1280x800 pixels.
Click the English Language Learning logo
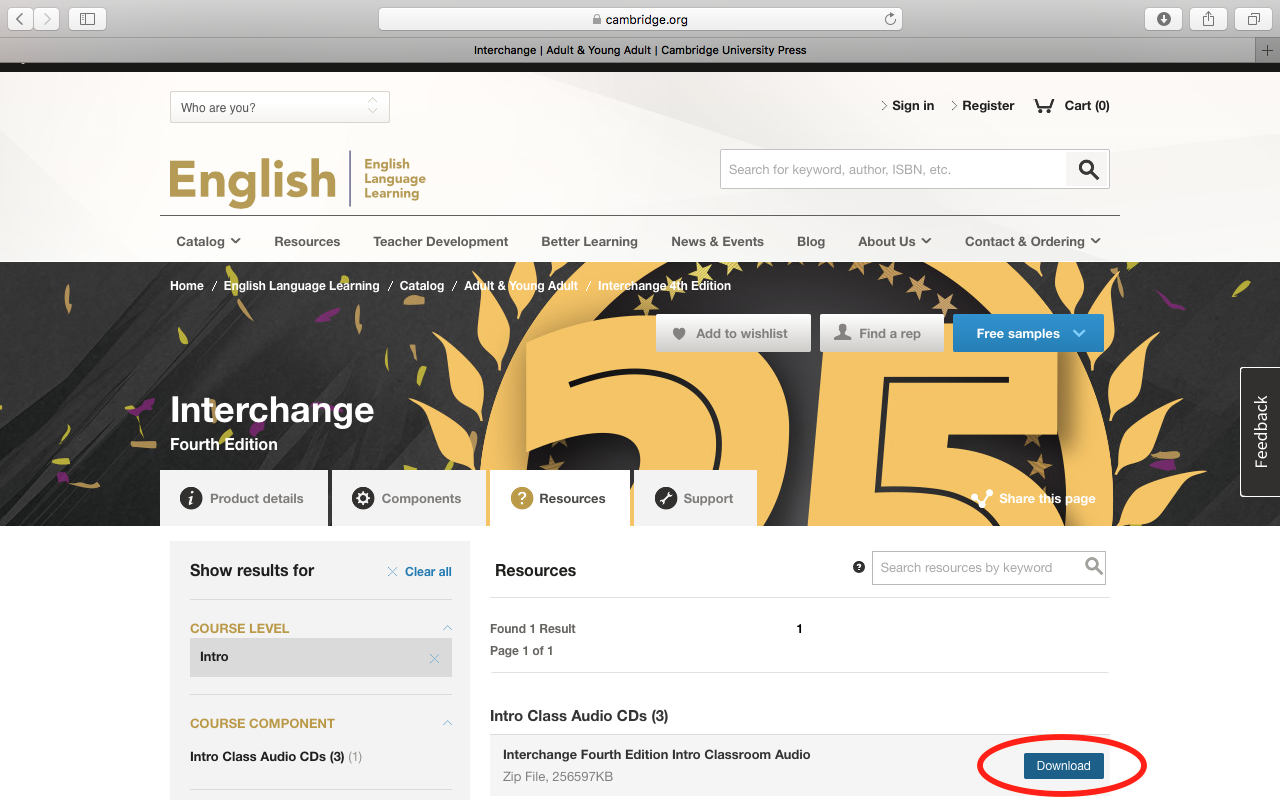pyautogui.click(x=298, y=180)
